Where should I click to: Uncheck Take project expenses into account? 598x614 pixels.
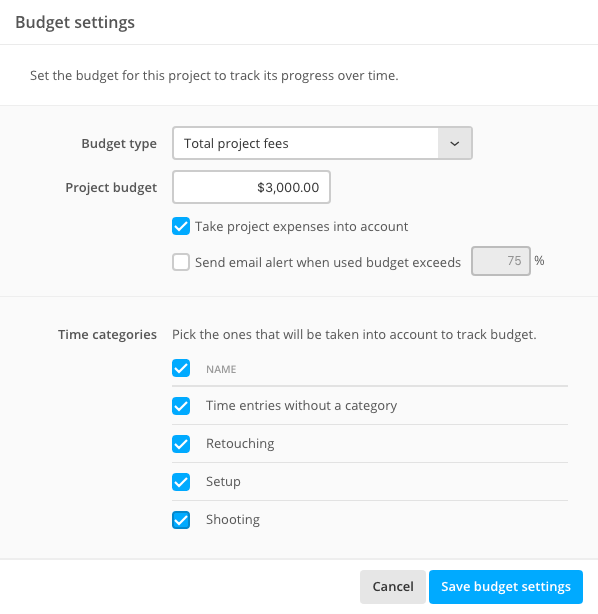(181, 226)
